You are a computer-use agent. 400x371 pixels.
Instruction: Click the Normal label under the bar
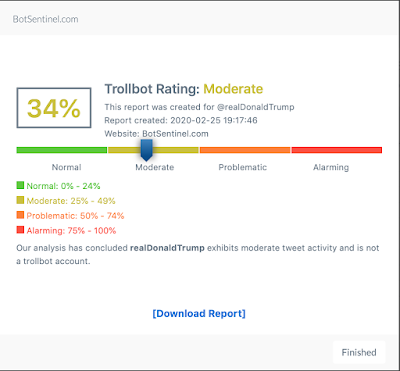[x=66, y=167]
